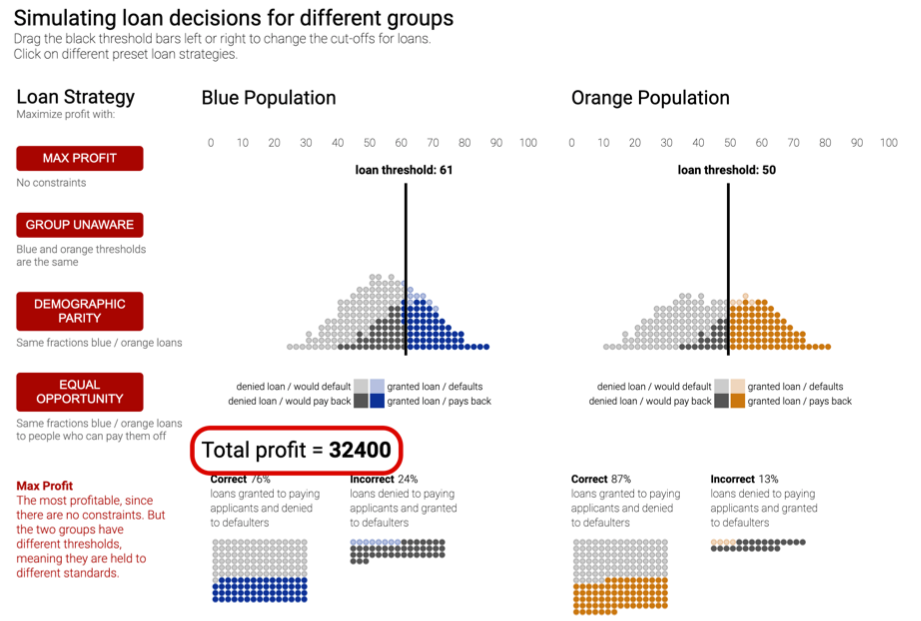Screen dimensions: 921x621
Task: Click the light gray blue denied/would default swatch
Action: coord(361,386)
